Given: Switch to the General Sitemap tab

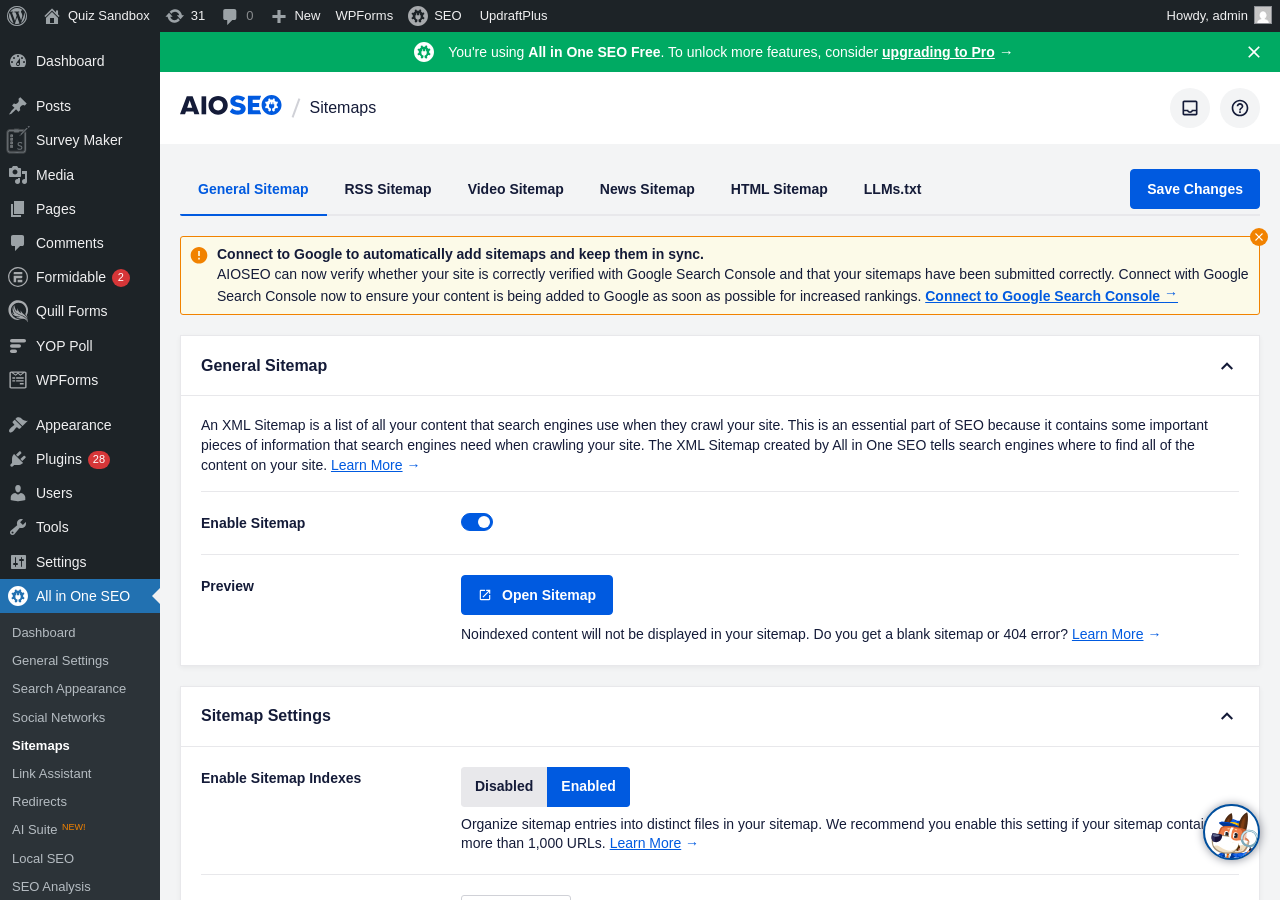Looking at the screenshot, I should [253, 189].
